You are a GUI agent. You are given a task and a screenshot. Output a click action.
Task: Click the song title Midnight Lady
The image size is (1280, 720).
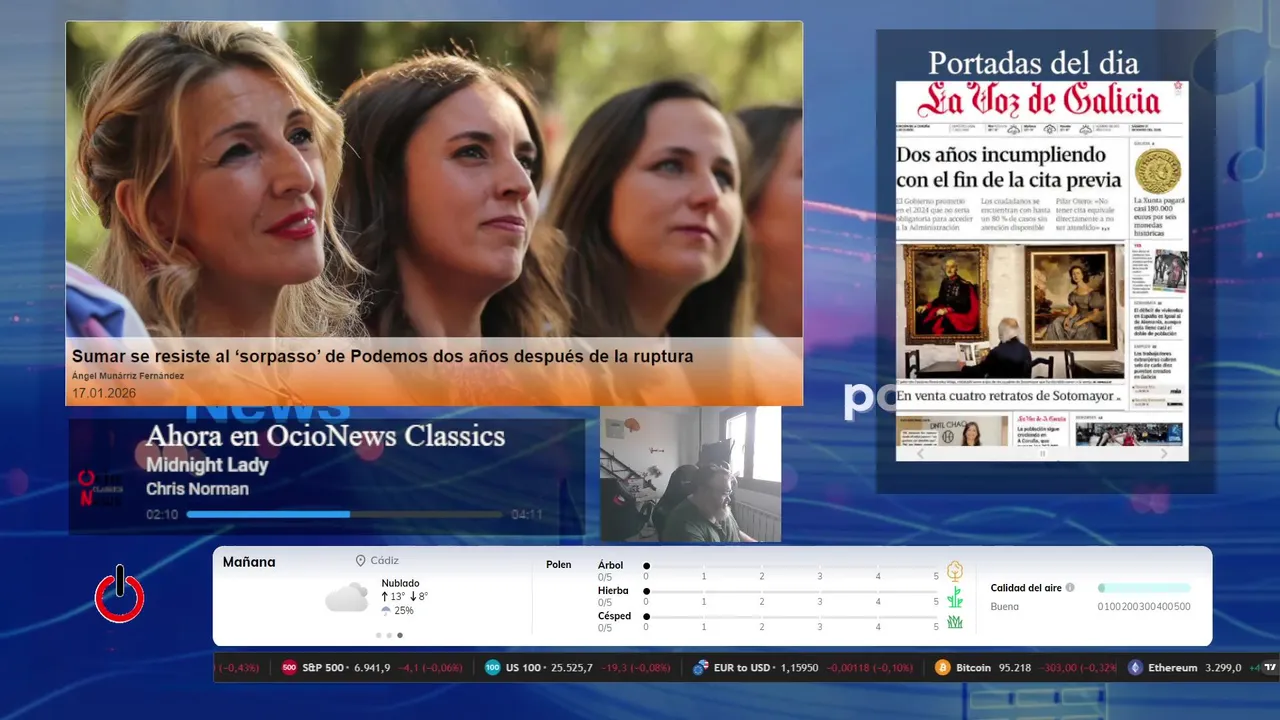point(207,465)
